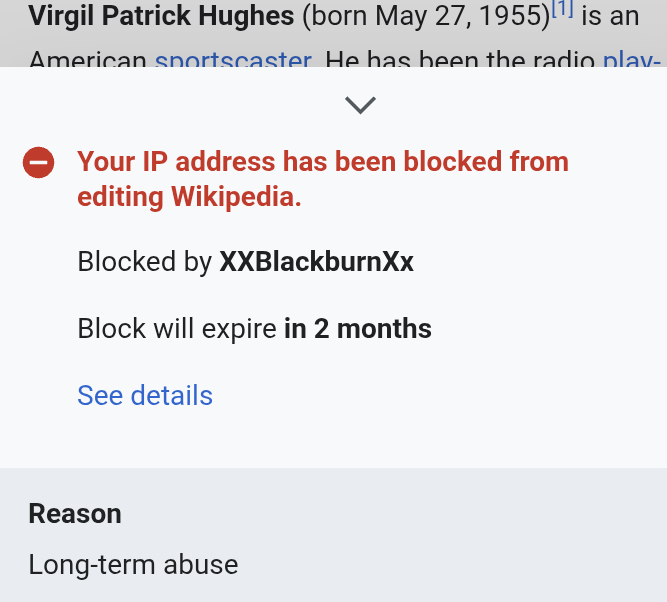Click the 'Block will expire' label
The width and height of the screenshot is (667, 602).
tap(178, 328)
